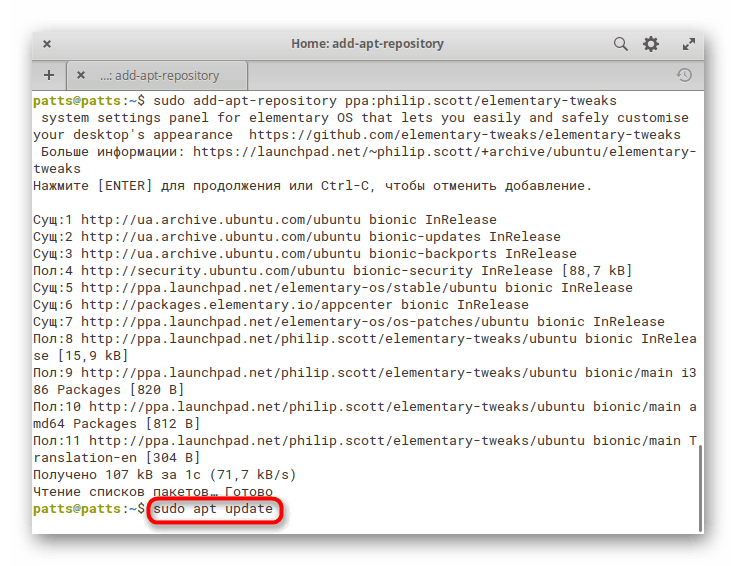
Task: Click the 'Получено 107 kB за 1с' line
Action: (x=165, y=474)
